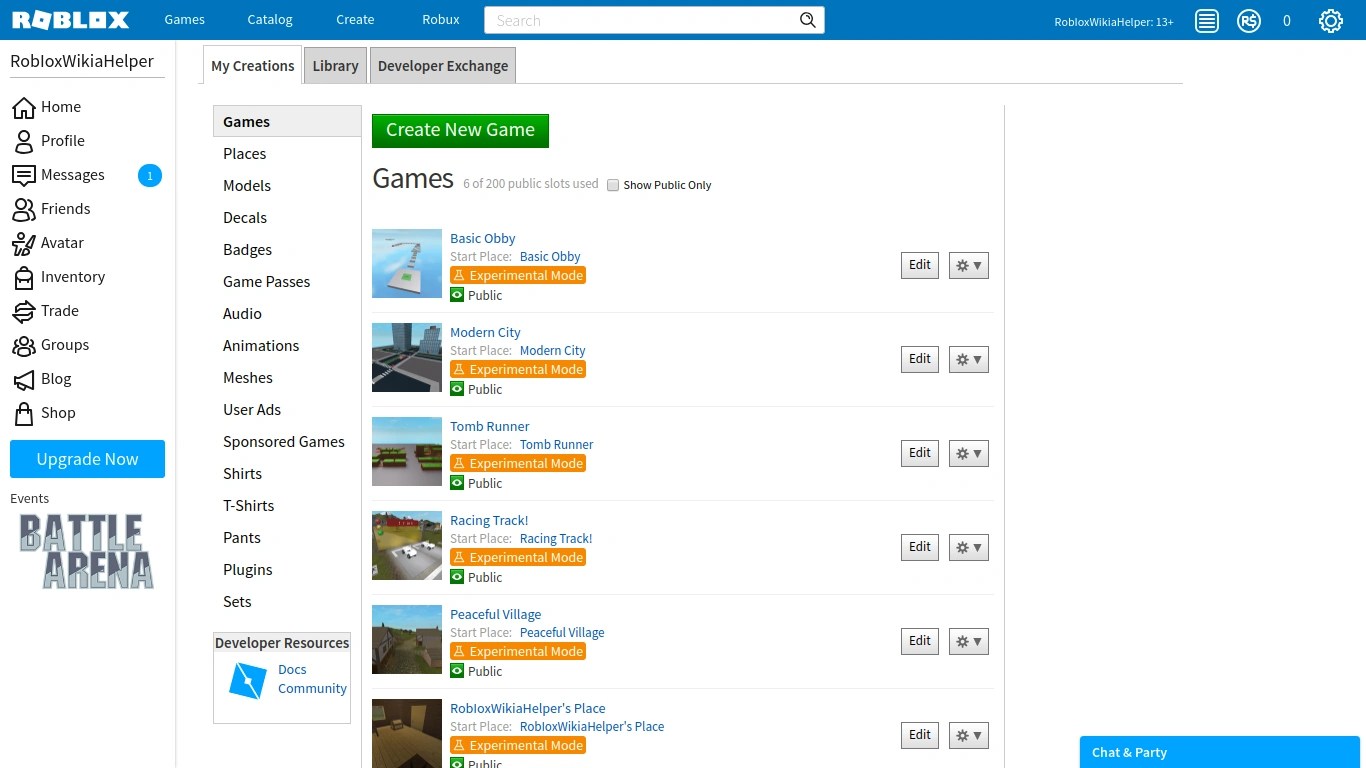The width and height of the screenshot is (1366, 768).
Task: Open gear dropdown for Peaceful Village
Action: [x=968, y=641]
